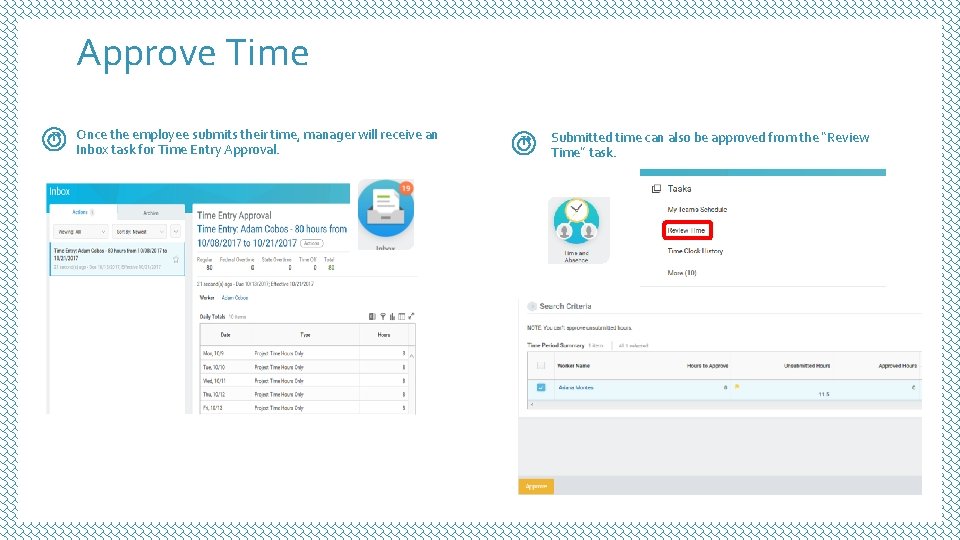Click the column layout grid icon above Daily Totals
The image size is (960, 540).
tap(402, 317)
